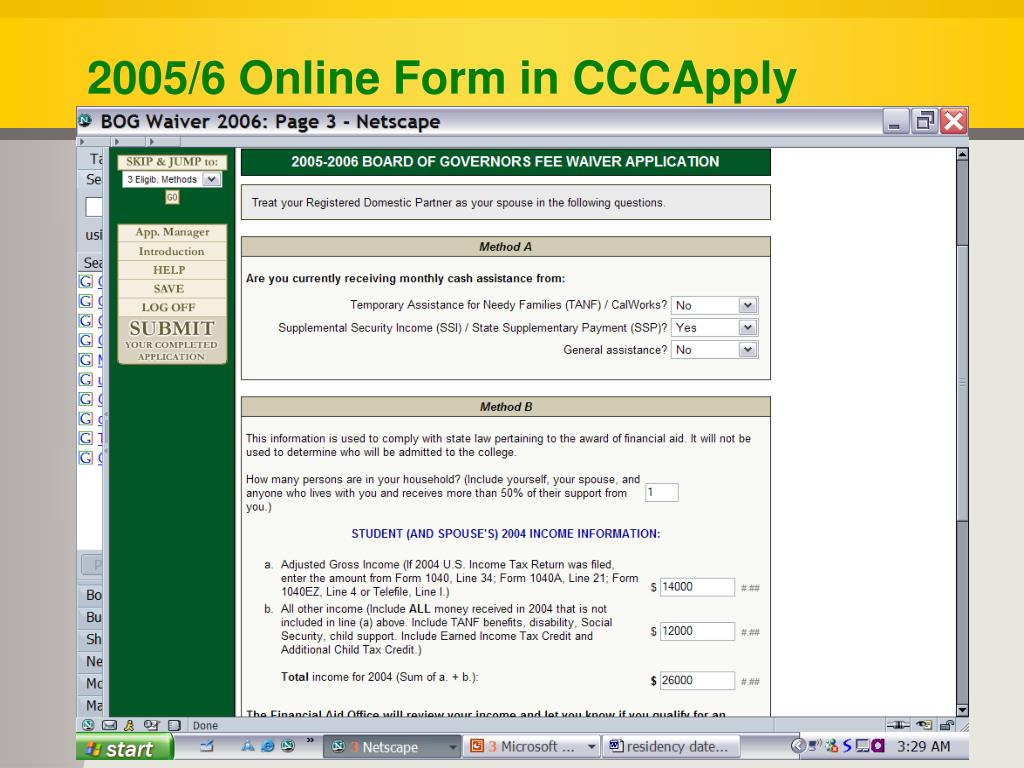
Task: Click sidebar panel search text box
Action: [94, 207]
